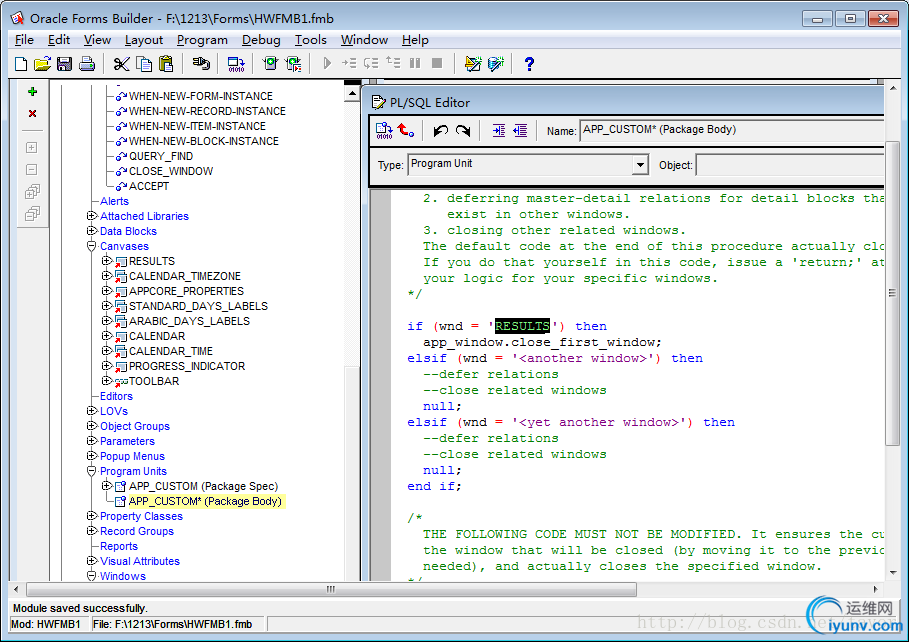909x642 pixels.
Task: Click the Cut scissors icon
Action: pos(121,64)
